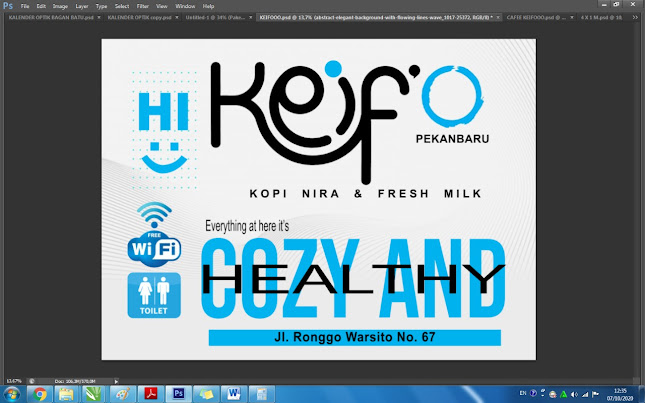Switch to the CAFEE KEIFOOO.psd tab
Image resolution: width=645 pixels, height=403 pixels.
click(x=532, y=18)
